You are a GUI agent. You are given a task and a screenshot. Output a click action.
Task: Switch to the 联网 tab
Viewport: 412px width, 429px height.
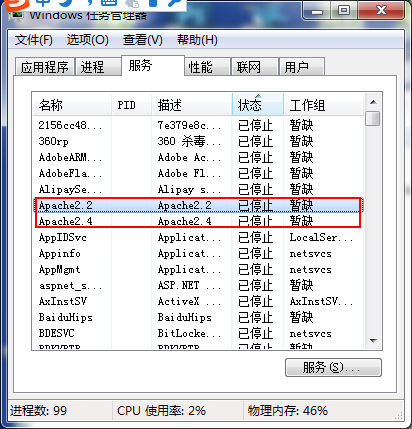tap(255, 67)
